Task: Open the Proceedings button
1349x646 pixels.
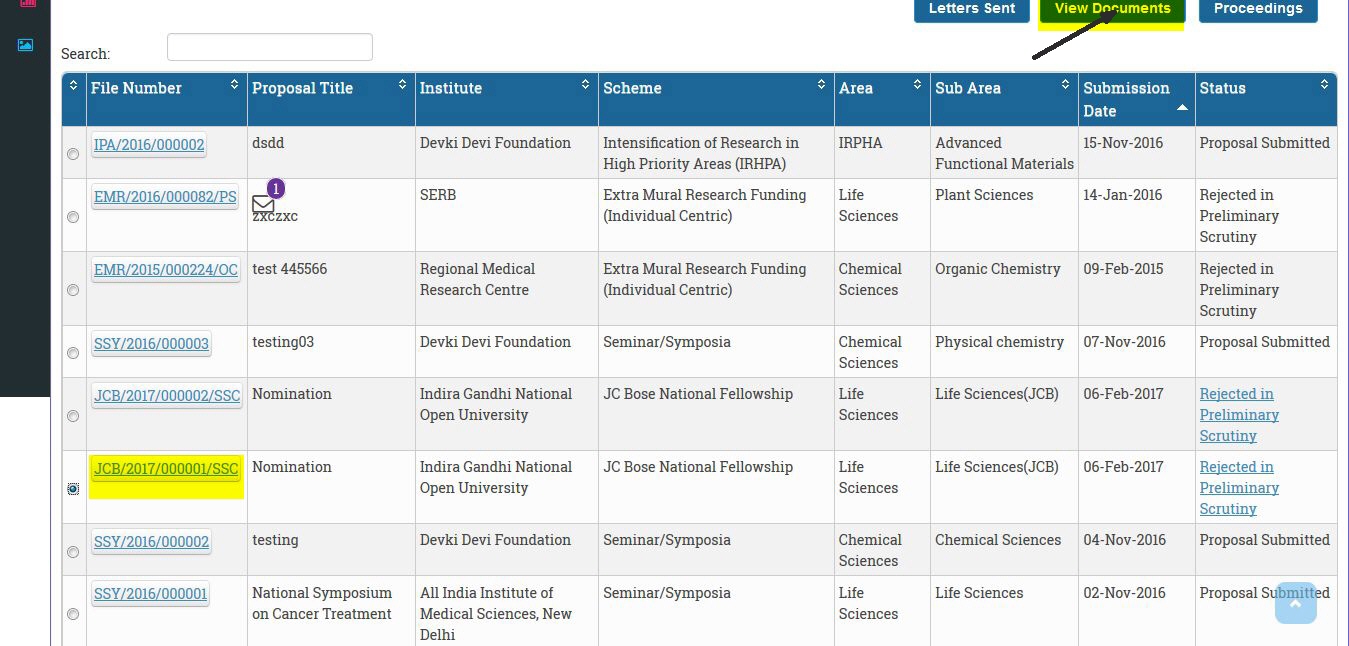Action: click(x=1257, y=9)
